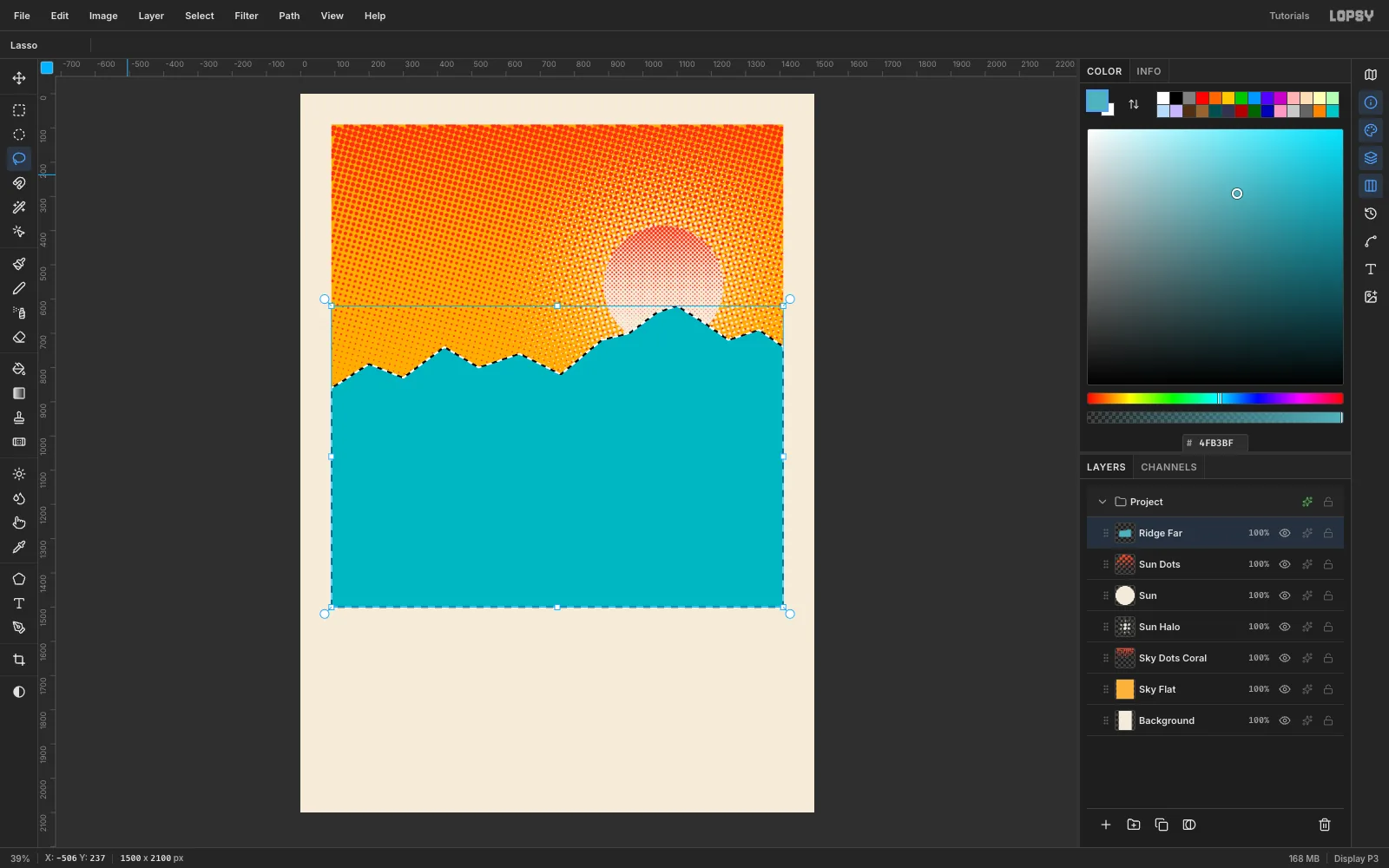Select the Polygon Shape tool

[x=19, y=579]
